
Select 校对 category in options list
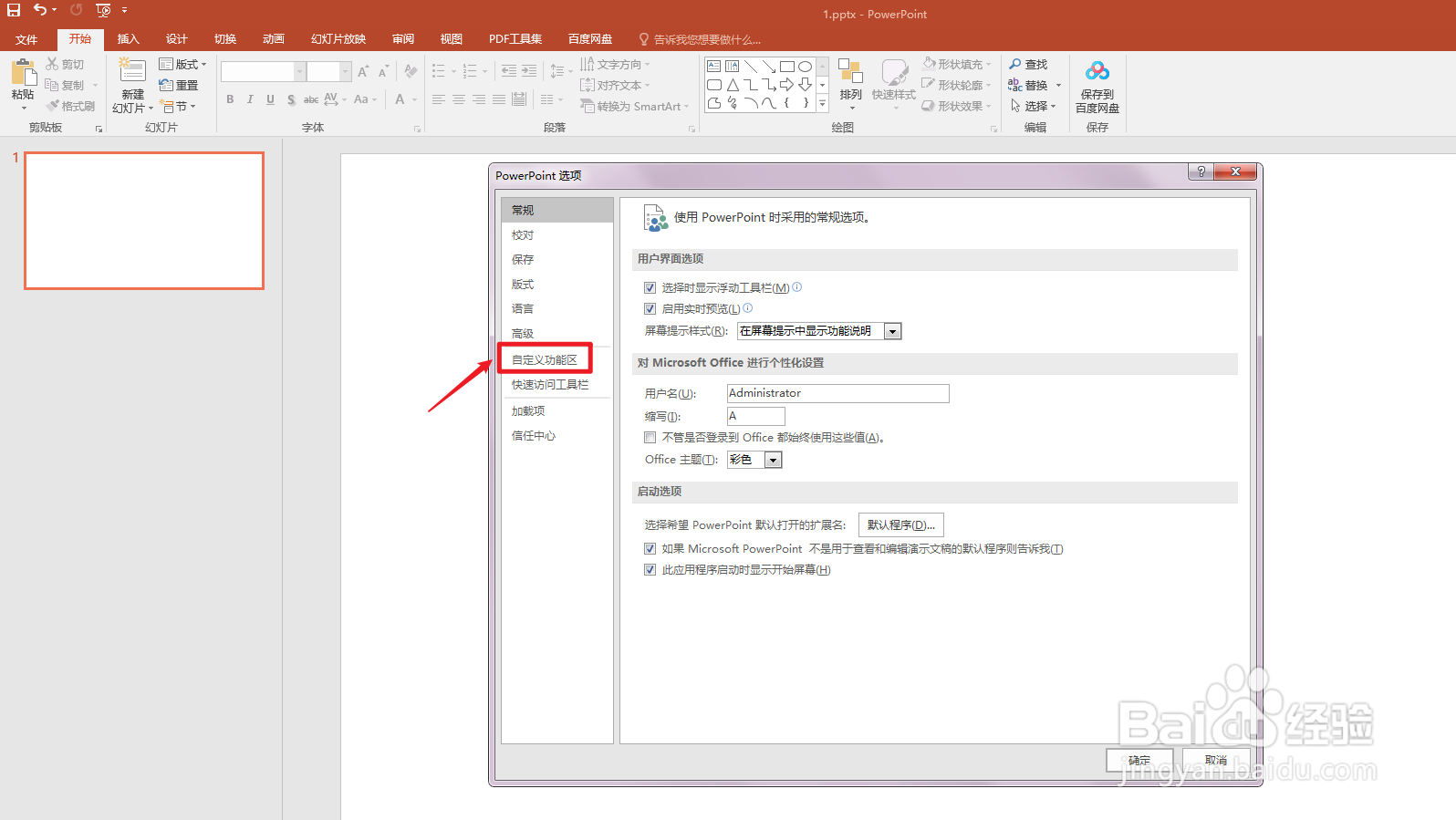click(x=523, y=234)
